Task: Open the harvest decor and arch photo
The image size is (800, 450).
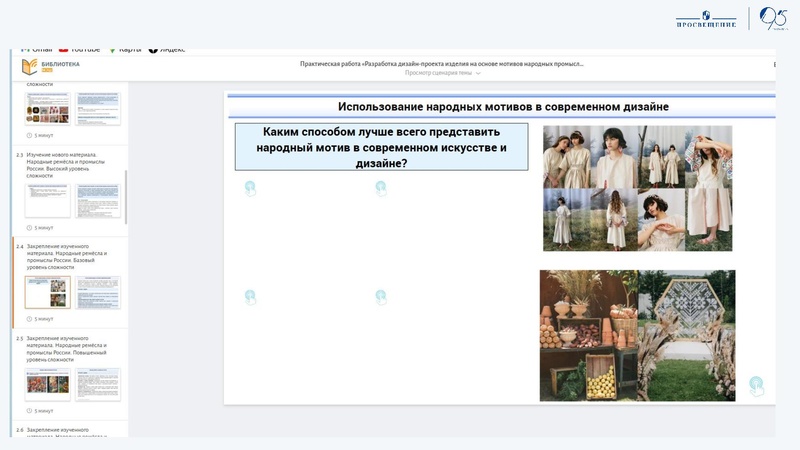Action: 637,335
